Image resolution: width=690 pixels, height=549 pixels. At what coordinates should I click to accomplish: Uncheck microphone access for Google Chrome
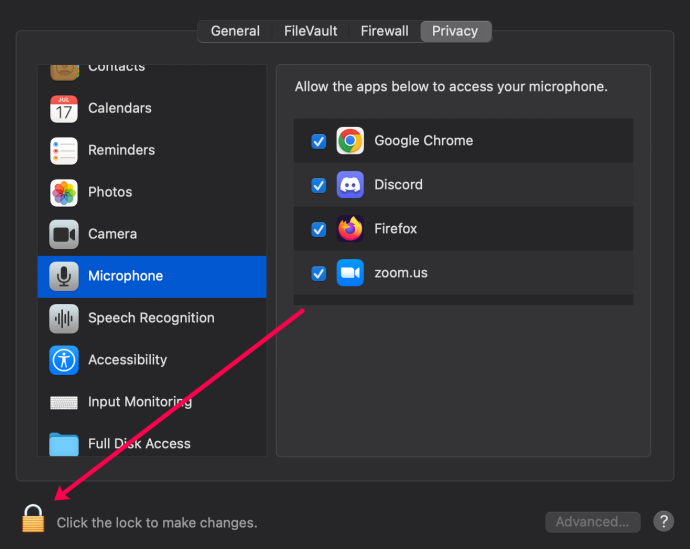pyautogui.click(x=319, y=141)
